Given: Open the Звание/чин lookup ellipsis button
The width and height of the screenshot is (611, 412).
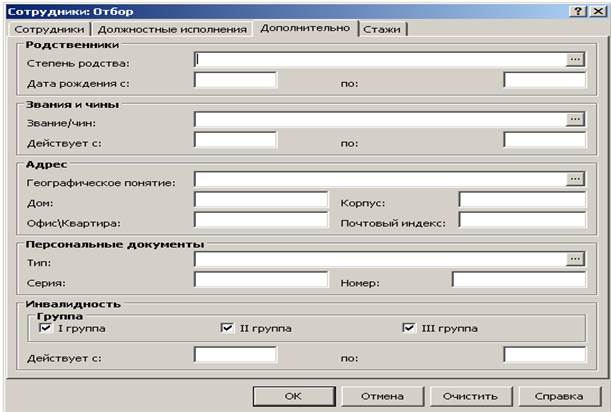Looking at the screenshot, I should 575,119.
